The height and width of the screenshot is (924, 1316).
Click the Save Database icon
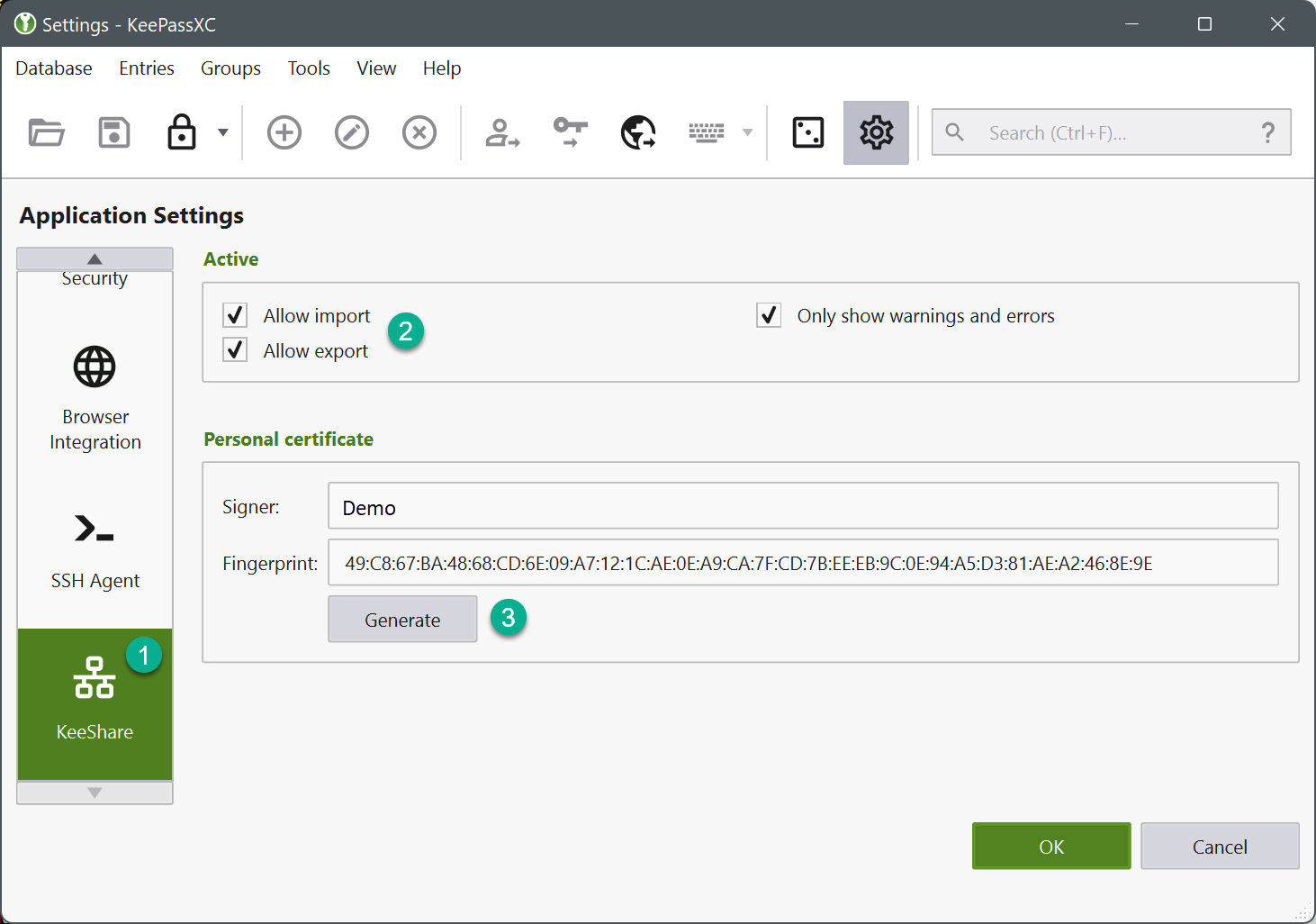click(x=114, y=132)
